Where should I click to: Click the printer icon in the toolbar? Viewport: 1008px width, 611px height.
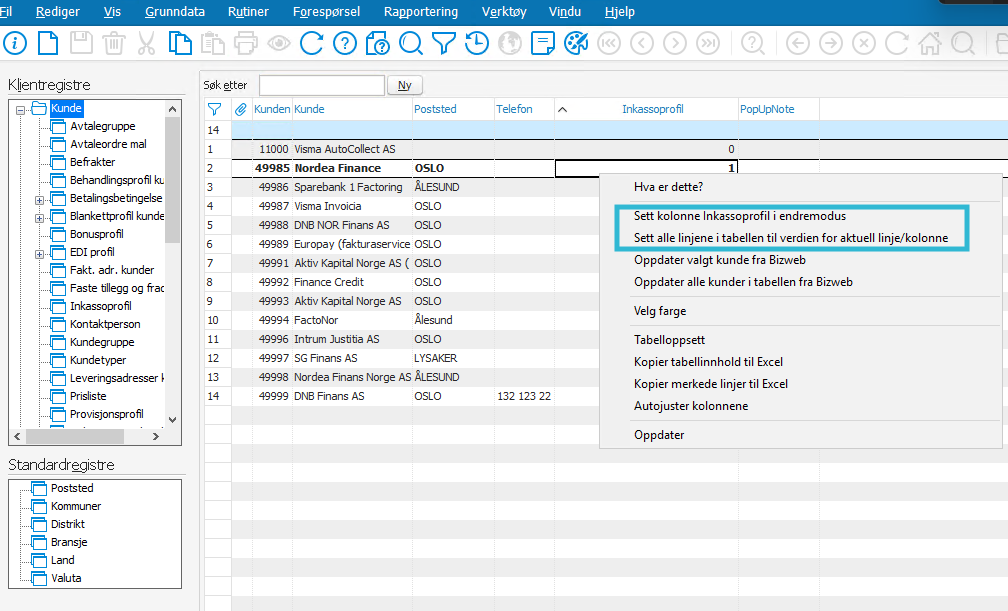[246, 44]
